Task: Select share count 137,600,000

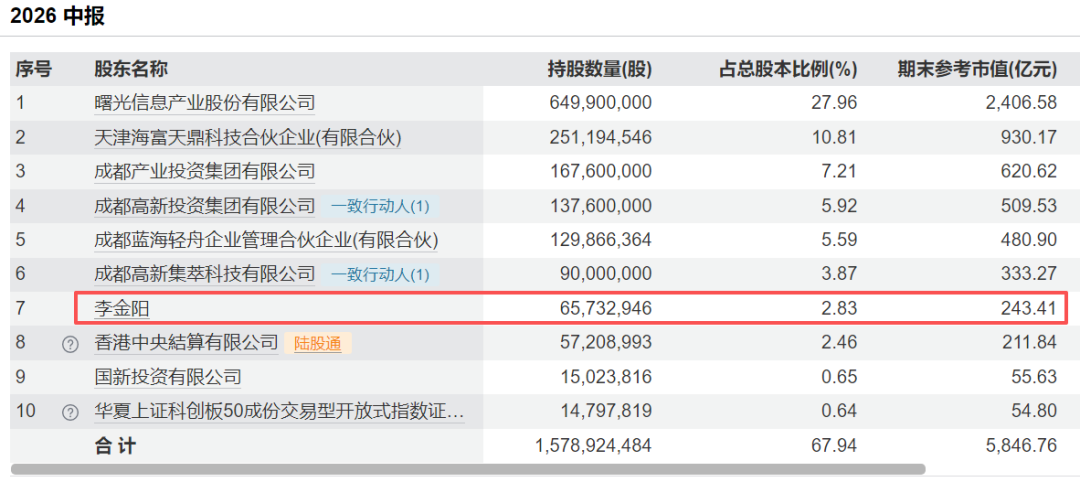Action: pos(601,206)
